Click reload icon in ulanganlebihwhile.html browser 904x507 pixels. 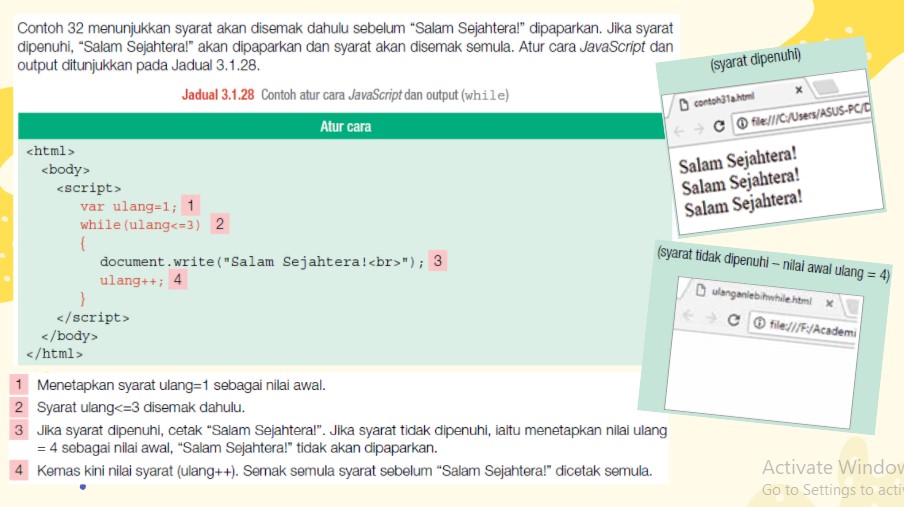733,320
